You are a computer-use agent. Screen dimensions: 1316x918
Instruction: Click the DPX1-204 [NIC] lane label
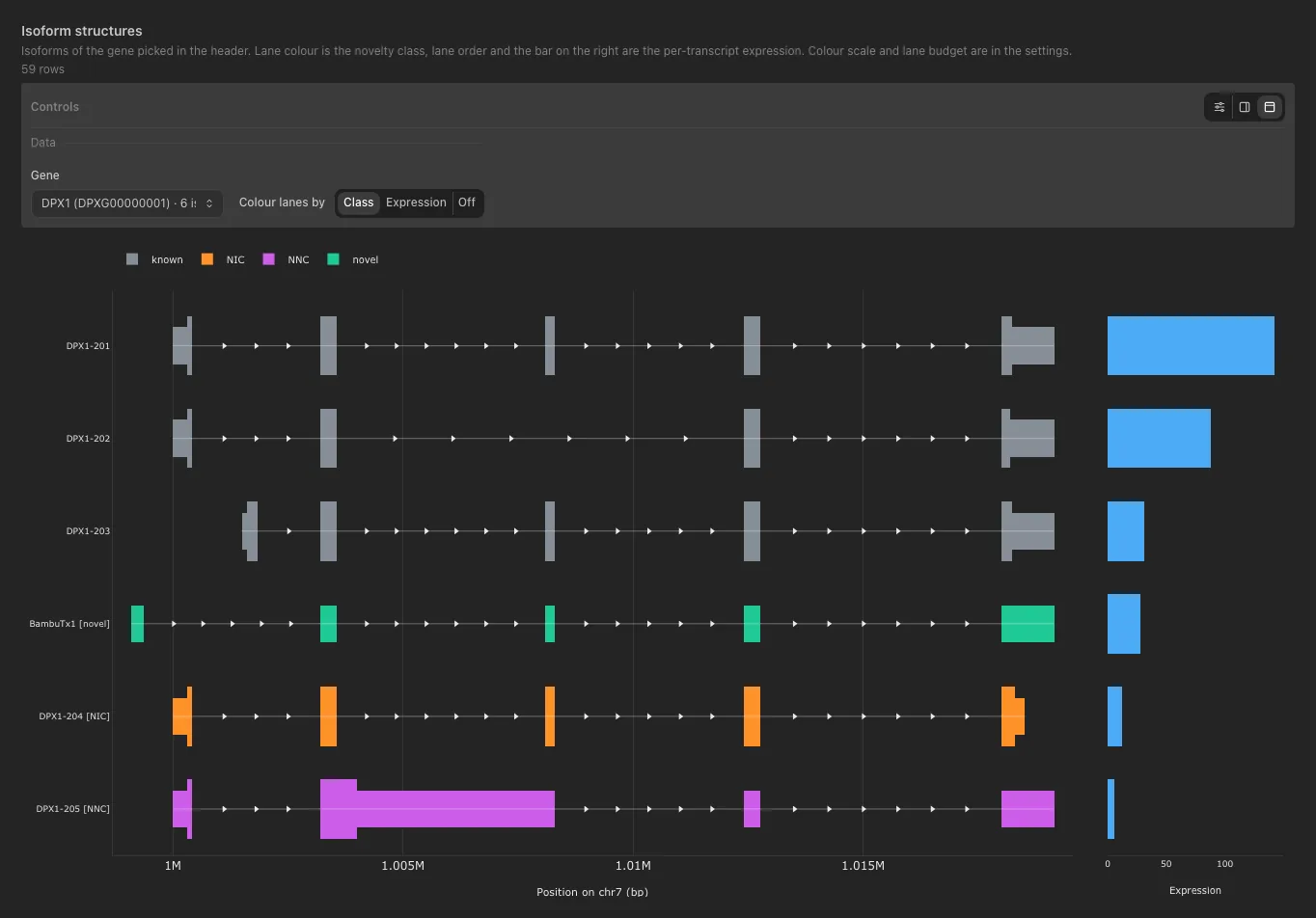[74, 716]
